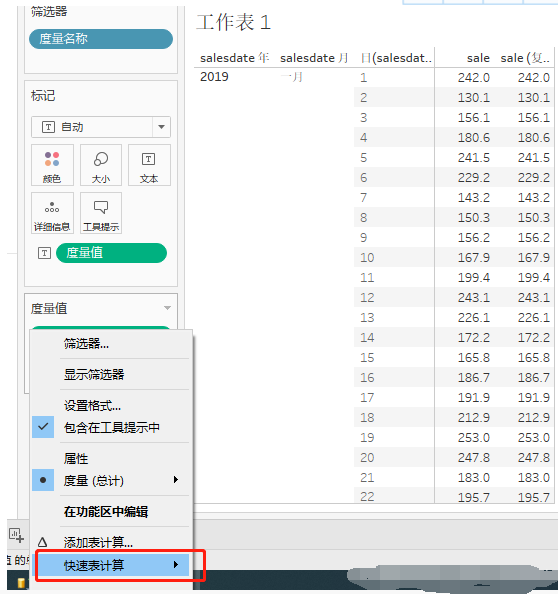
Task: Click the new worksheet icon at bottom left
Action: click(16, 536)
